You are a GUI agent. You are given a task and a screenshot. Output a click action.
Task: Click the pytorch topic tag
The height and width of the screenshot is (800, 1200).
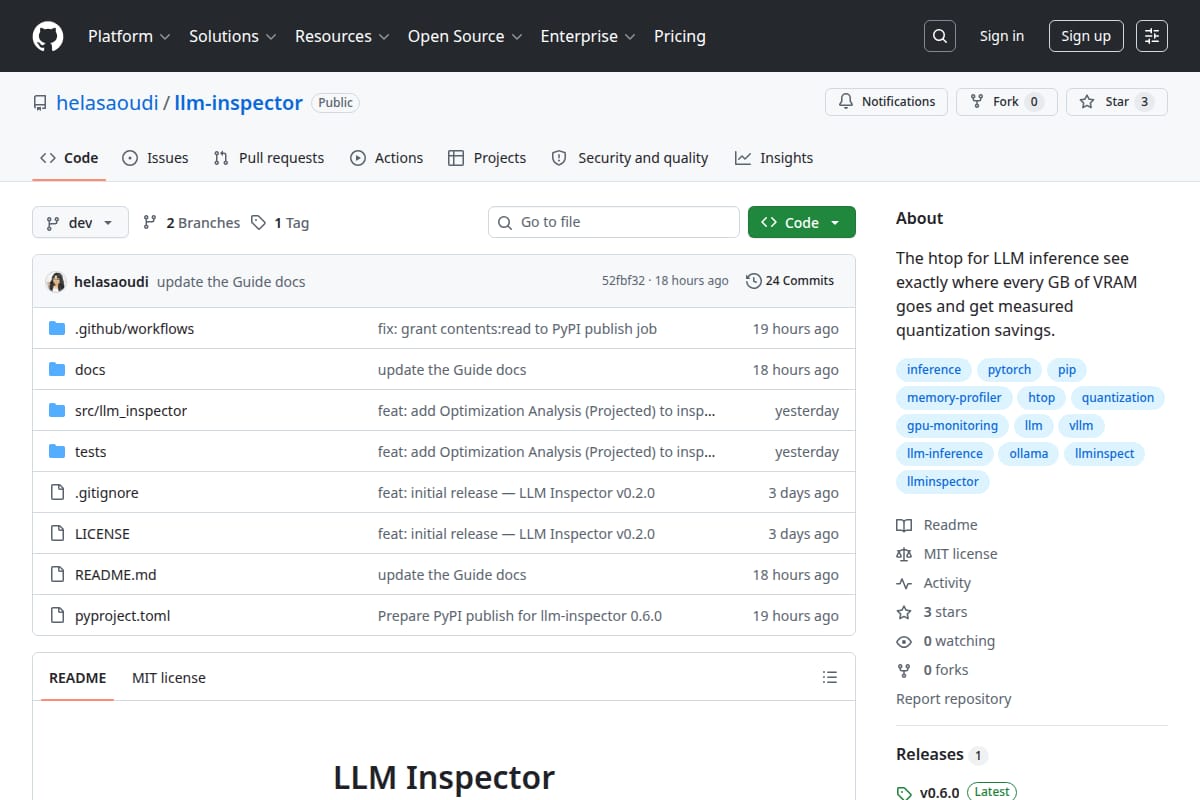1009,370
